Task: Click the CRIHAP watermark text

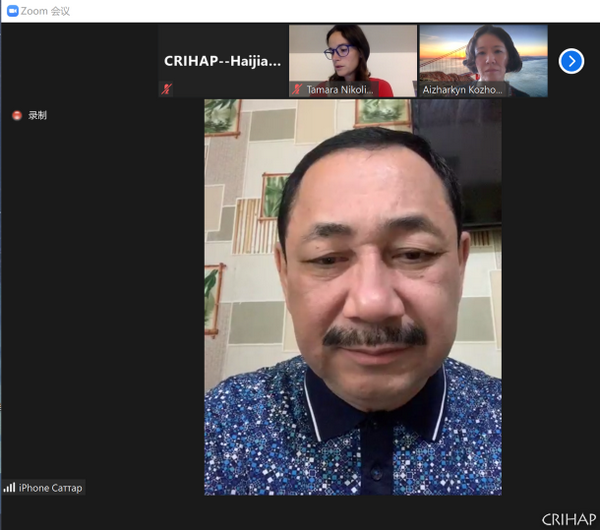Action: (568, 519)
